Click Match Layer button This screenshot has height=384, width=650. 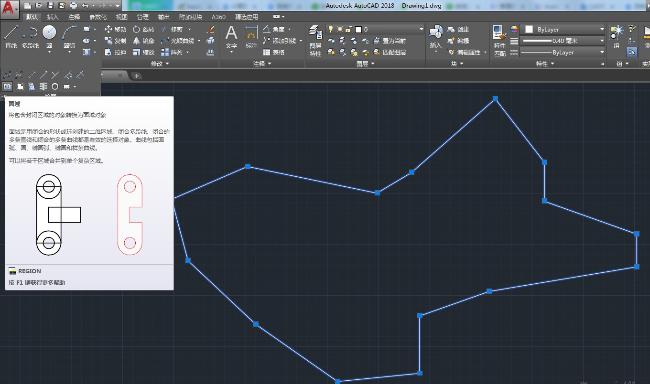390,52
